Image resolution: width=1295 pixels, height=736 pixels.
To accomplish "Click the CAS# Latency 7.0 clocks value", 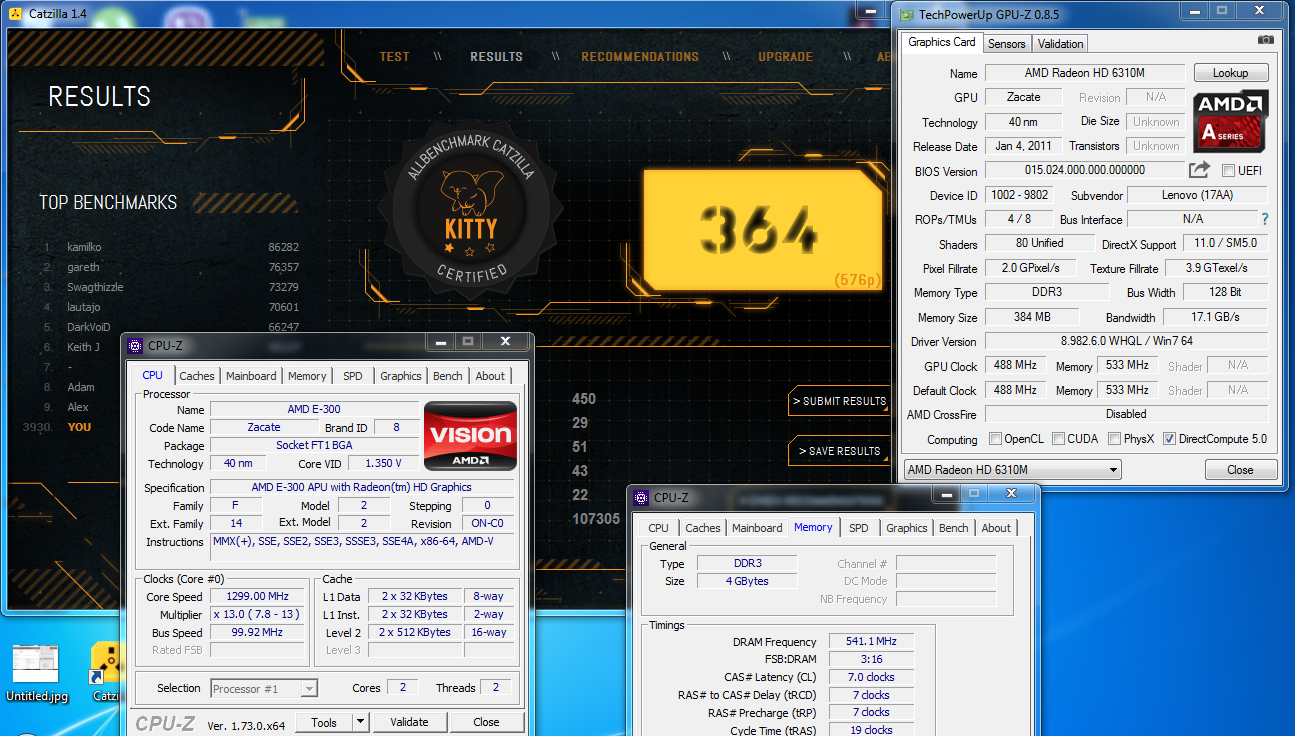I will tap(872, 677).
